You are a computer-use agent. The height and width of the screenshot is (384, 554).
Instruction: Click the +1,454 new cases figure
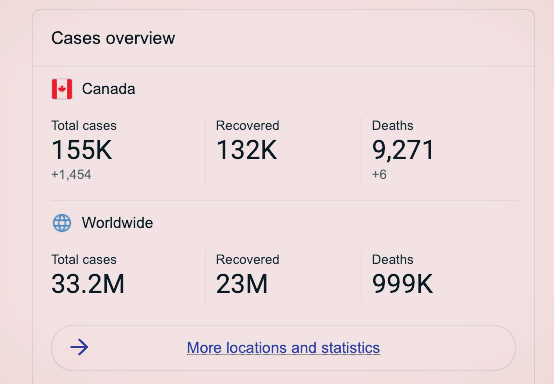(71, 175)
